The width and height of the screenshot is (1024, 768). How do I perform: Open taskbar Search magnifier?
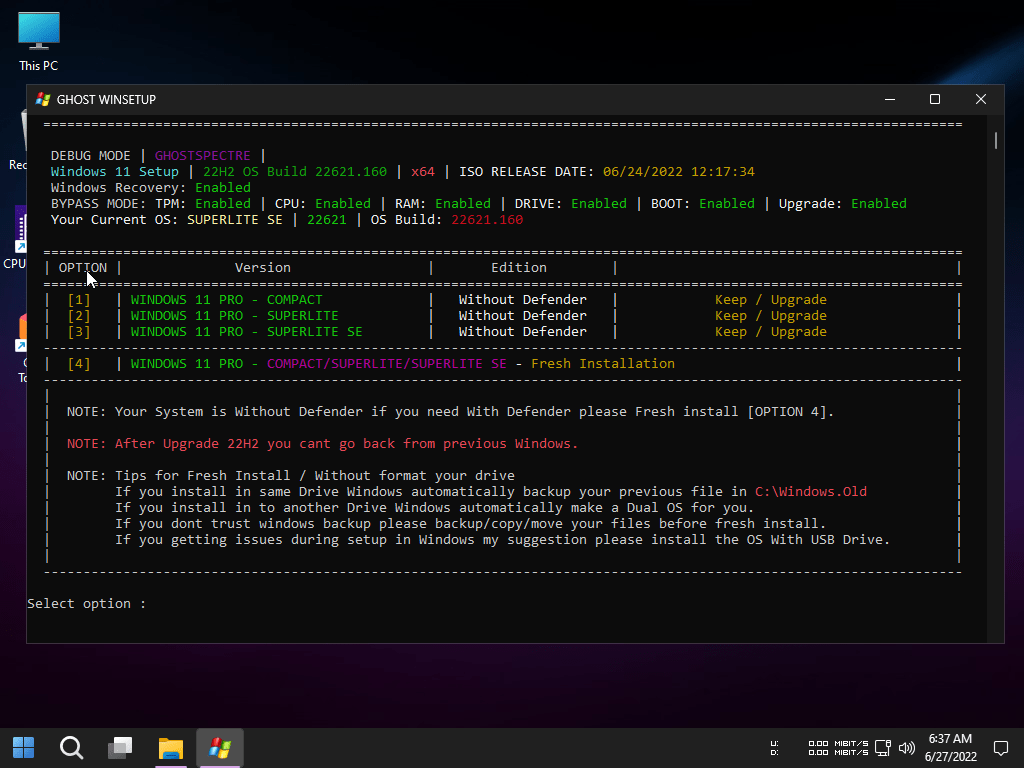71,748
